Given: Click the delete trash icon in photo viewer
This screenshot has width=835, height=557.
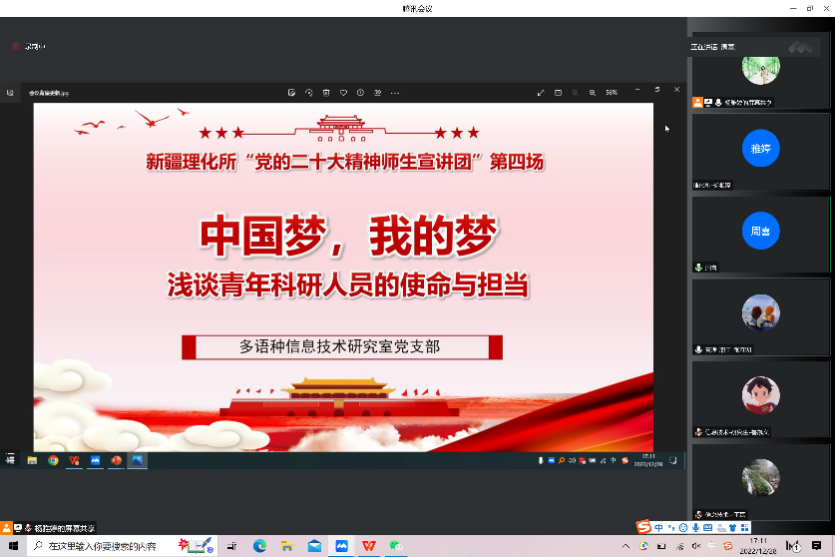Looking at the screenshot, I should pyautogui.click(x=326, y=92).
